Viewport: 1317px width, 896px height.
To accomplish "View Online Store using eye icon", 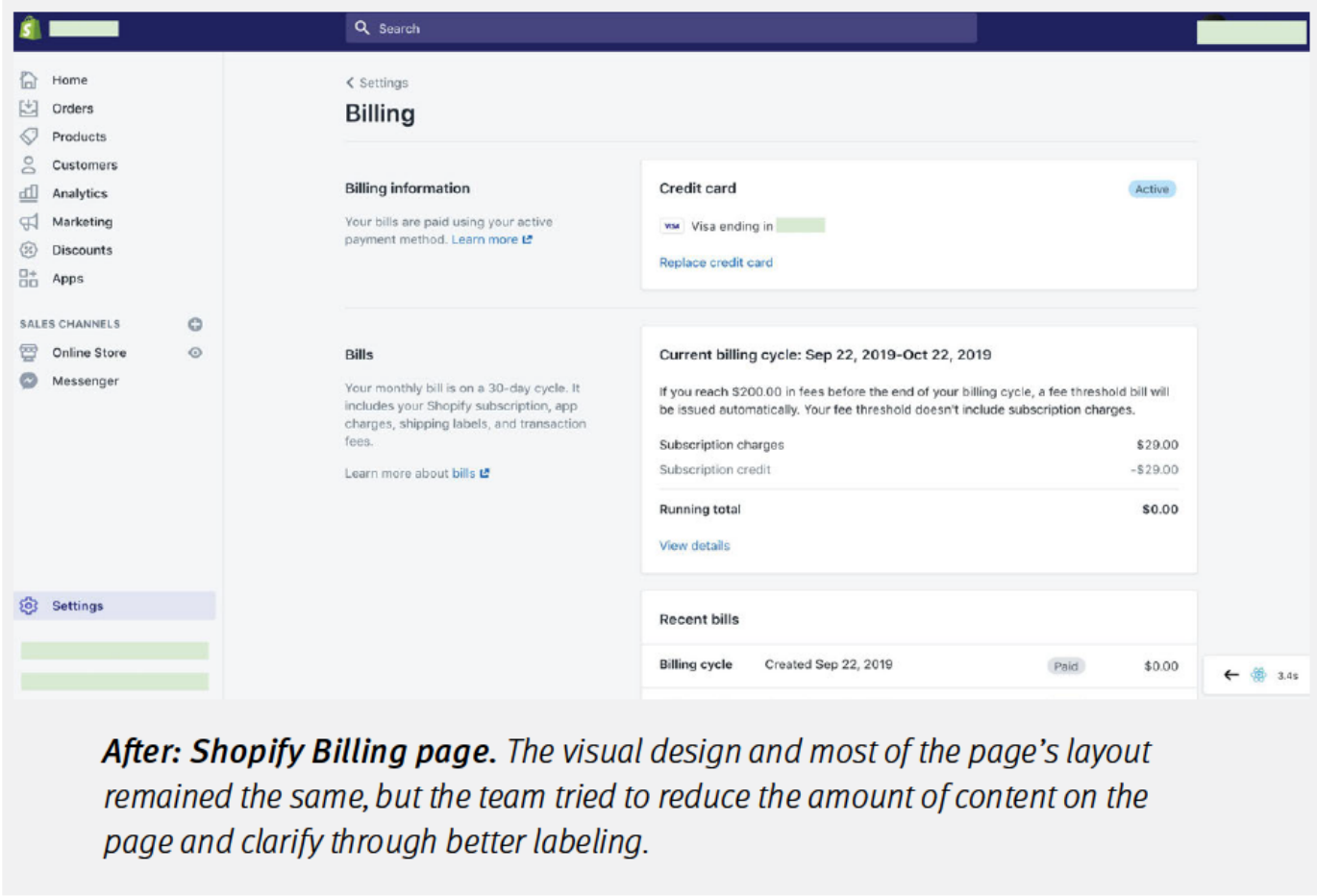I will (x=195, y=353).
